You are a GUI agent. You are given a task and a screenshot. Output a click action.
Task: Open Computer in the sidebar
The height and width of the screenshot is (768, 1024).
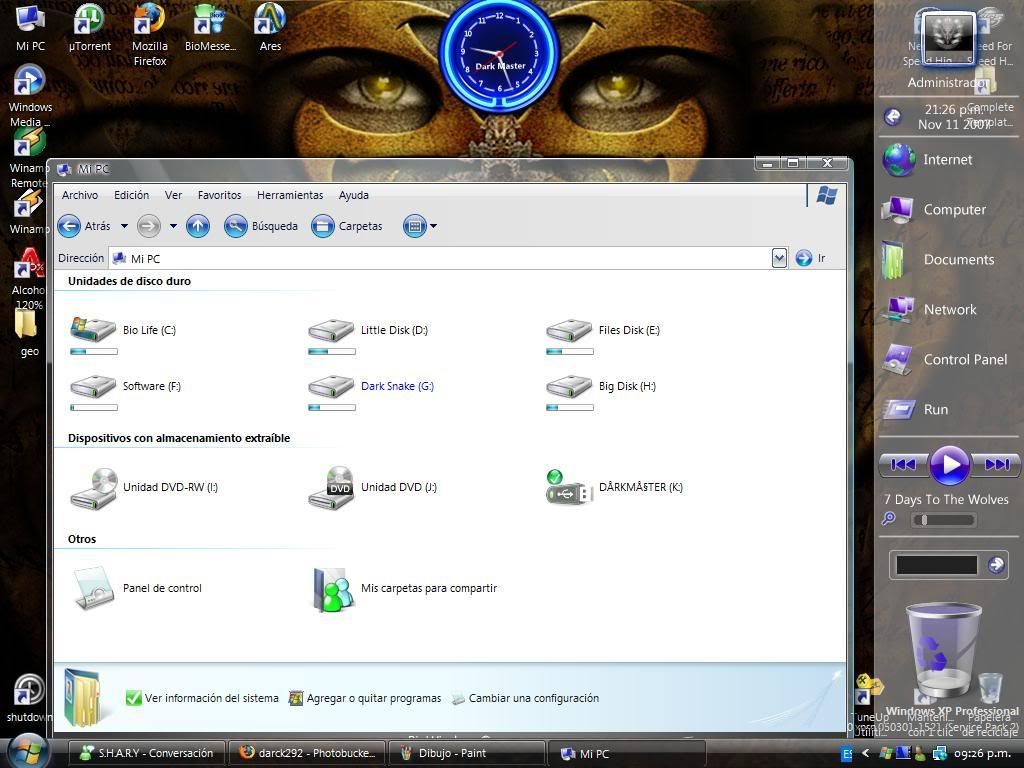point(934,210)
